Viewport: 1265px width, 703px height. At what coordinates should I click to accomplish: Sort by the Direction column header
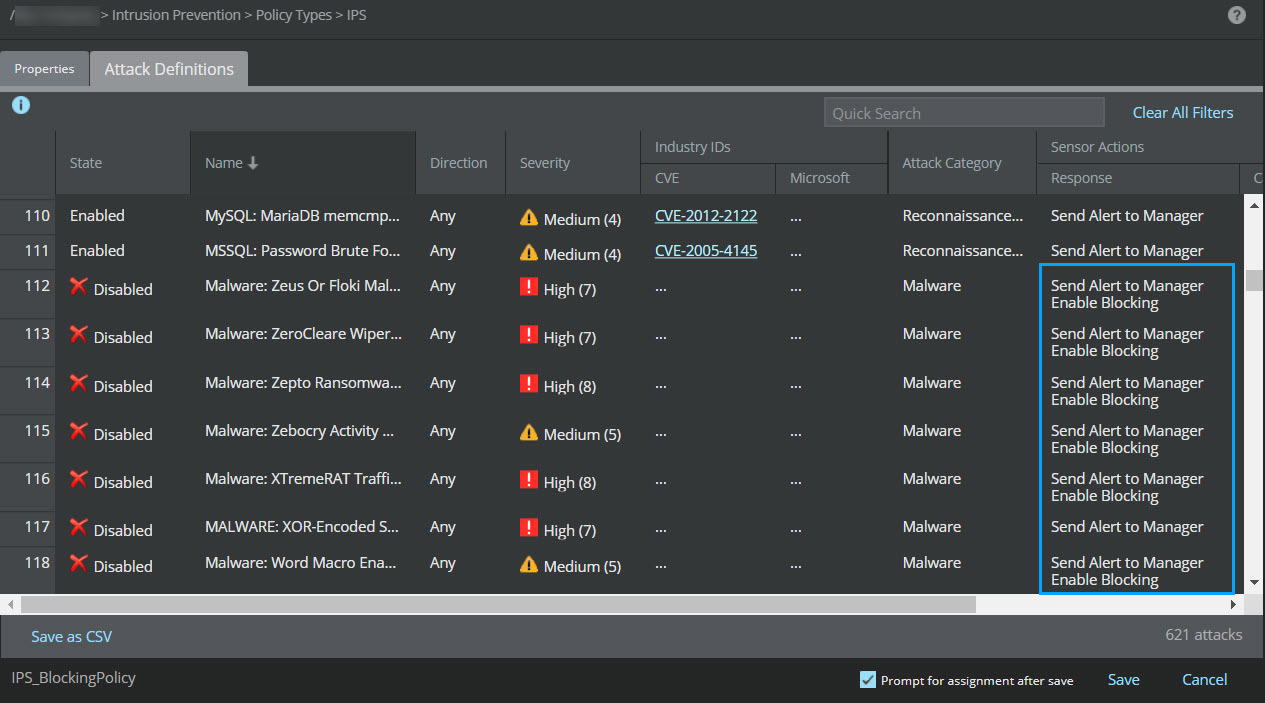pos(459,163)
